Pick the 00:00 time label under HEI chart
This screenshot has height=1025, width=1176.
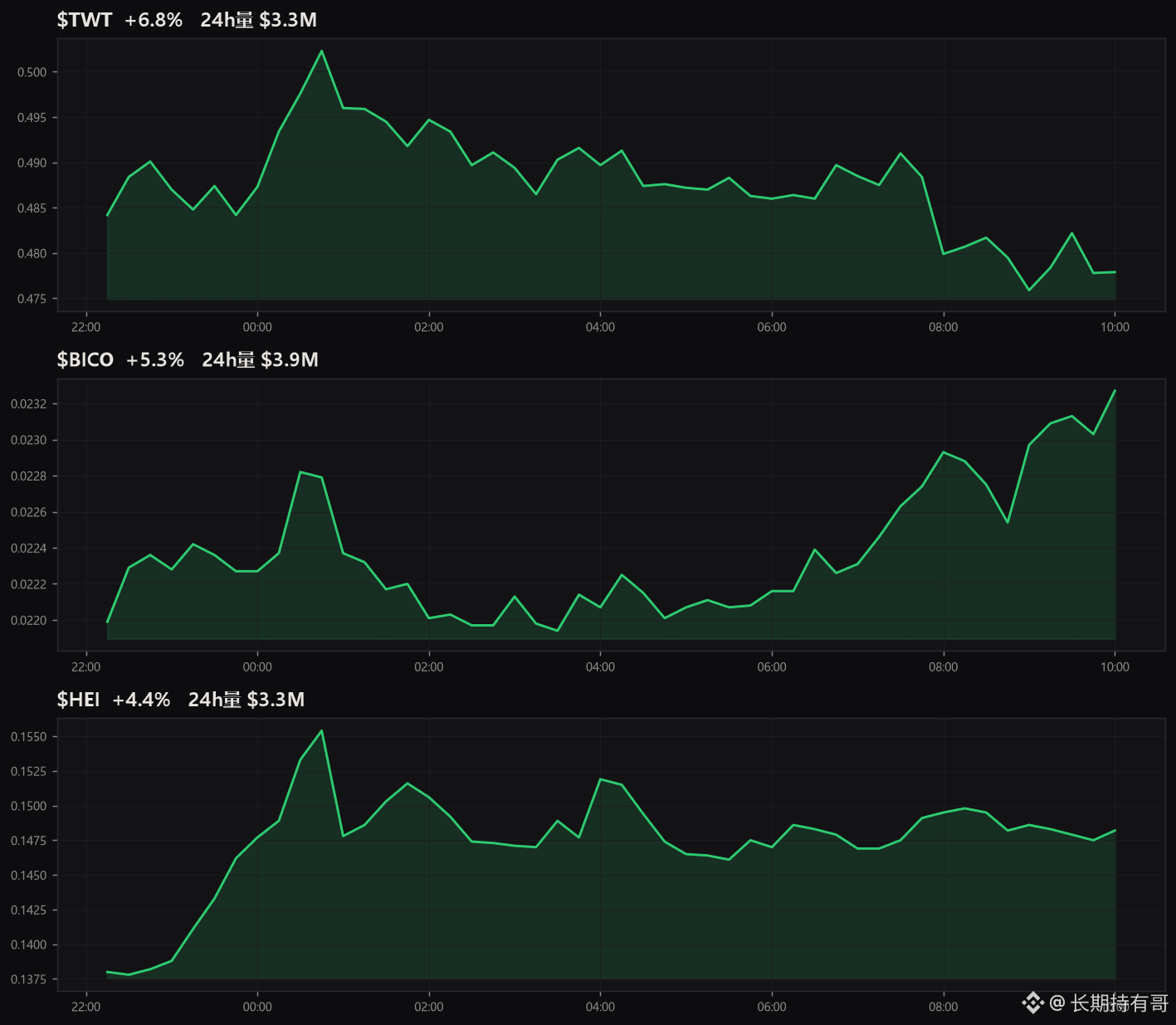coord(257,1007)
